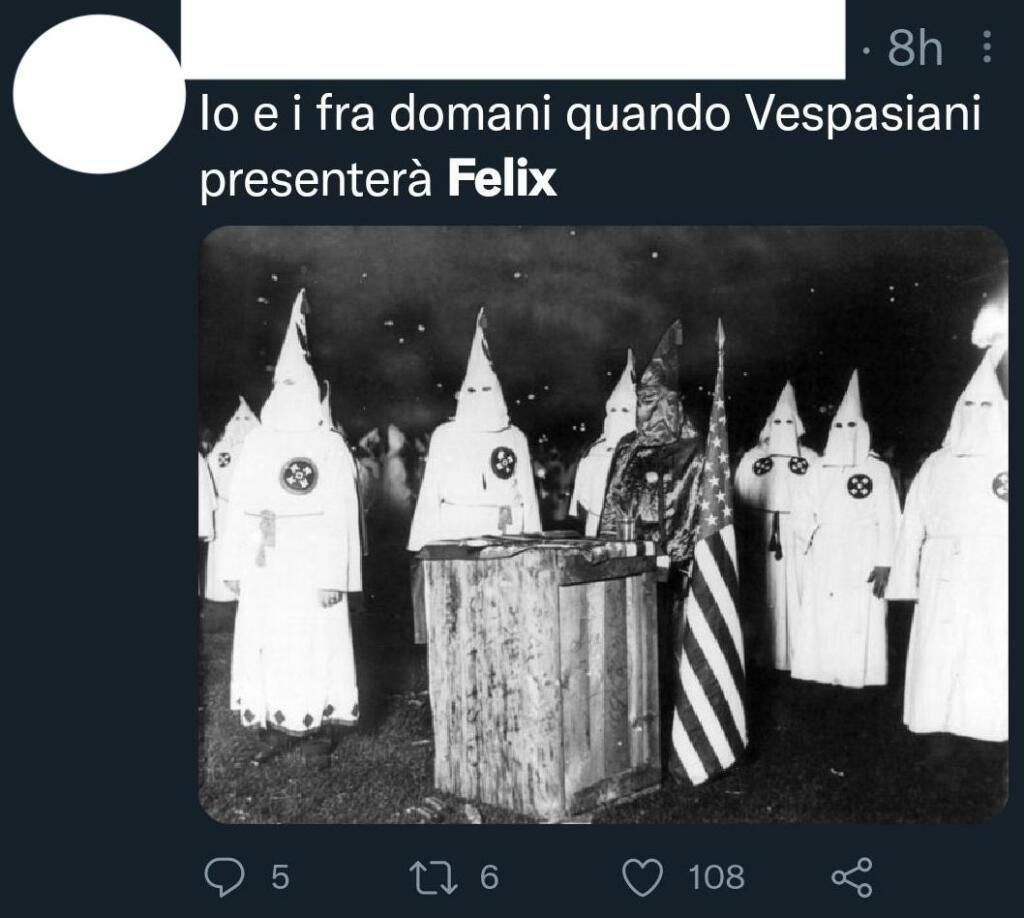Retweet with the circular arrows icon
Image resolution: width=1024 pixels, height=918 pixels.
tap(434, 876)
